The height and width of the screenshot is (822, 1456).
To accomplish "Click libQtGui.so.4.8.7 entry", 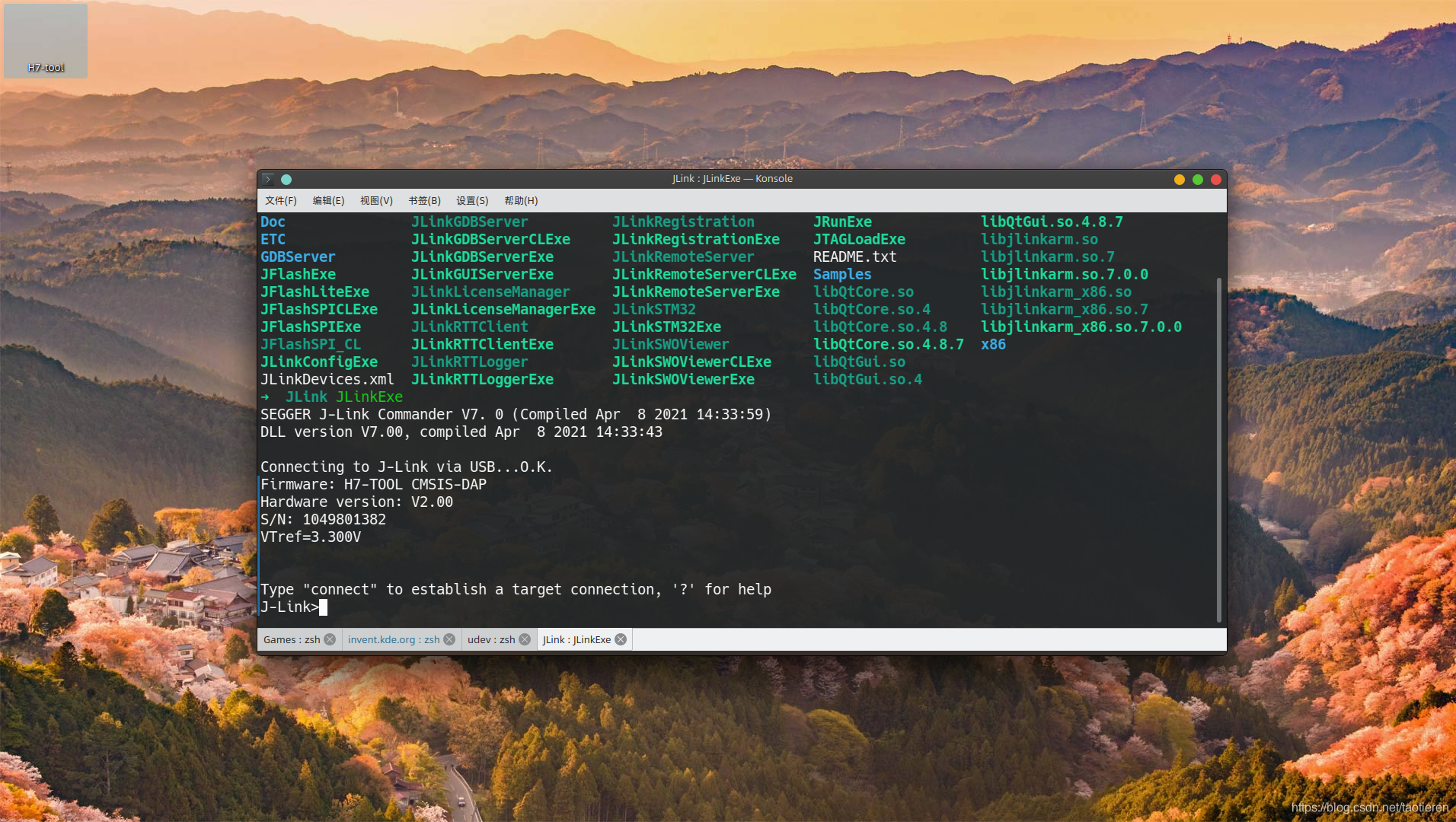I will pos(1052,222).
